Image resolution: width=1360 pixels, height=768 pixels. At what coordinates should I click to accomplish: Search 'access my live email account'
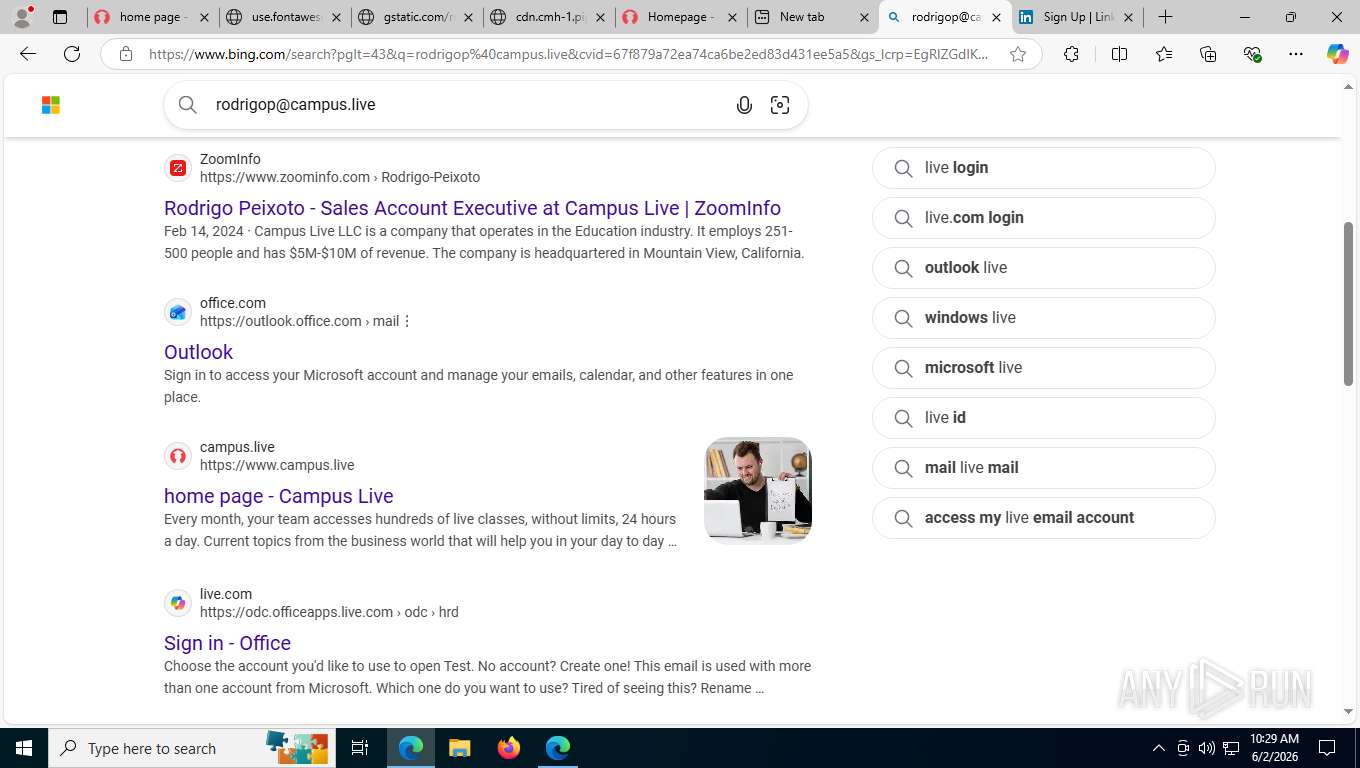(x=1044, y=518)
